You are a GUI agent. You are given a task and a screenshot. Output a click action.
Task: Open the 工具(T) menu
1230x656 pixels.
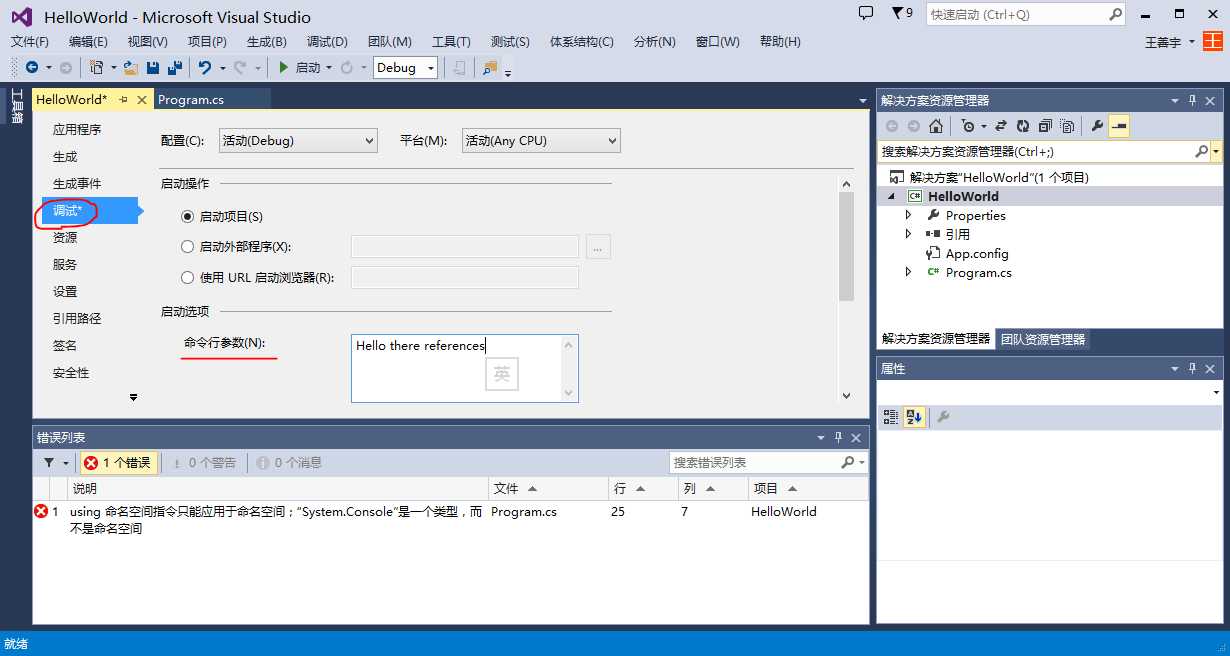point(451,41)
